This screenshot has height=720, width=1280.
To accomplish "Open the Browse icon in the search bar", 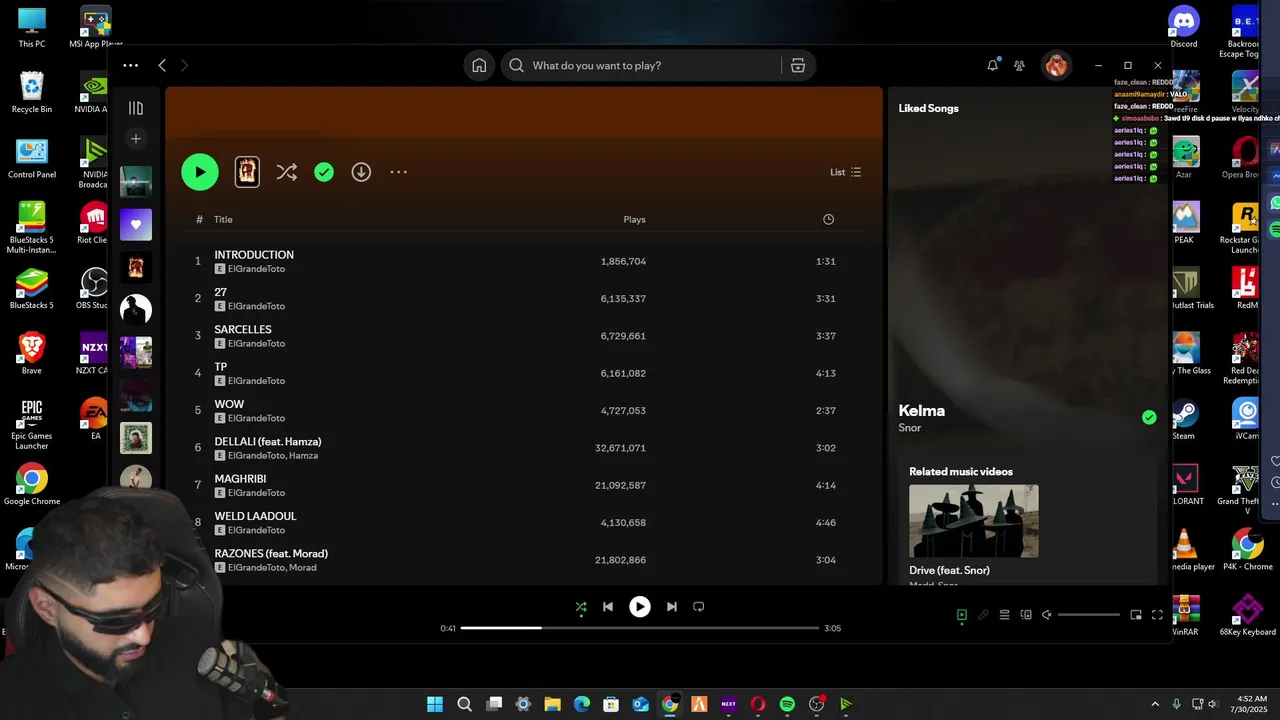I will click(798, 65).
